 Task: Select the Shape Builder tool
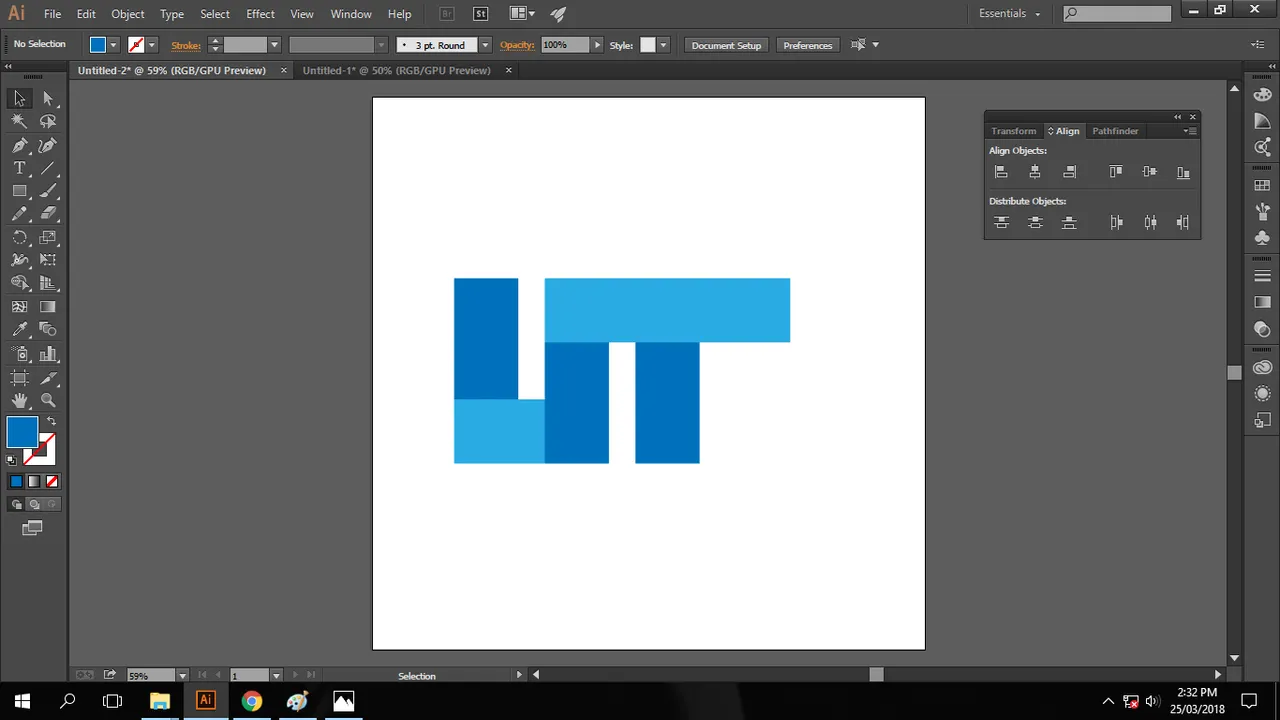point(19,284)
